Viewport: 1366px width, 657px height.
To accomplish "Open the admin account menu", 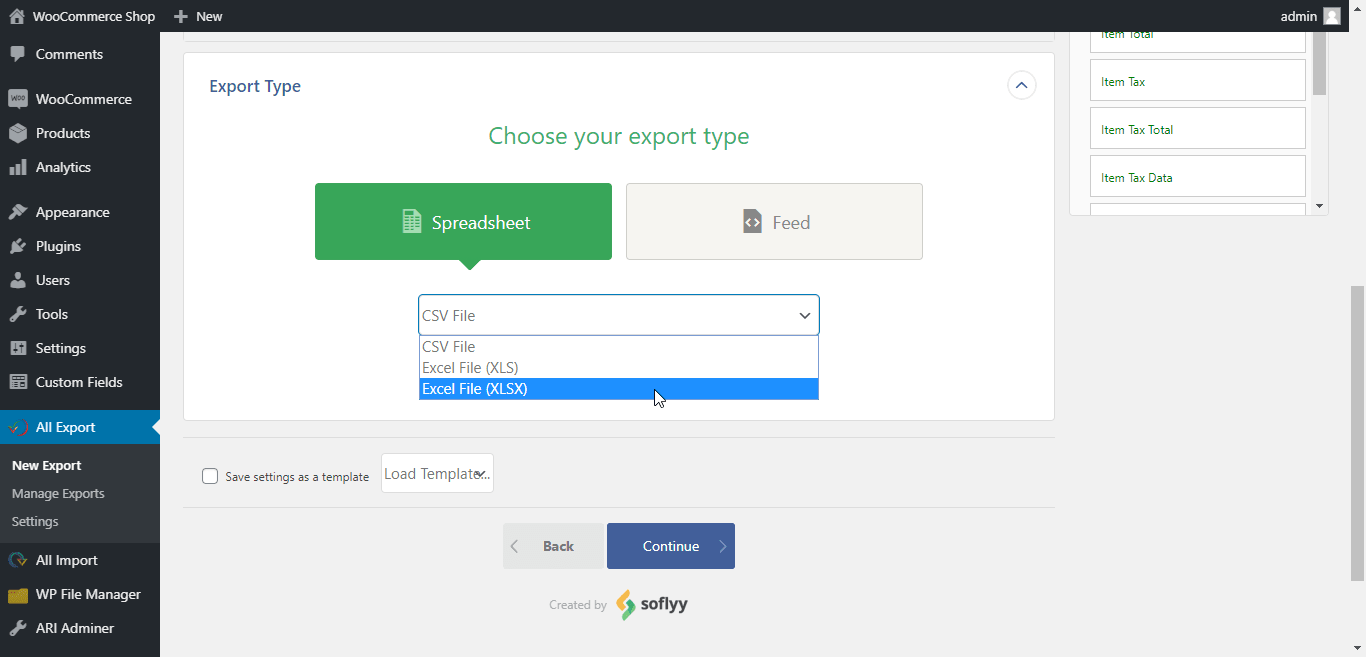I will (1310, 16).
